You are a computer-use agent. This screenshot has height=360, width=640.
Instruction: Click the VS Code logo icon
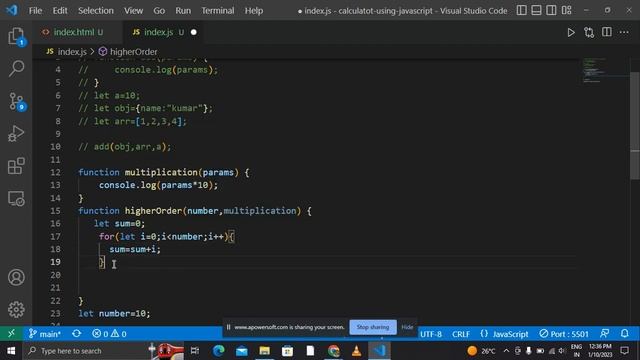pos(12,10)
